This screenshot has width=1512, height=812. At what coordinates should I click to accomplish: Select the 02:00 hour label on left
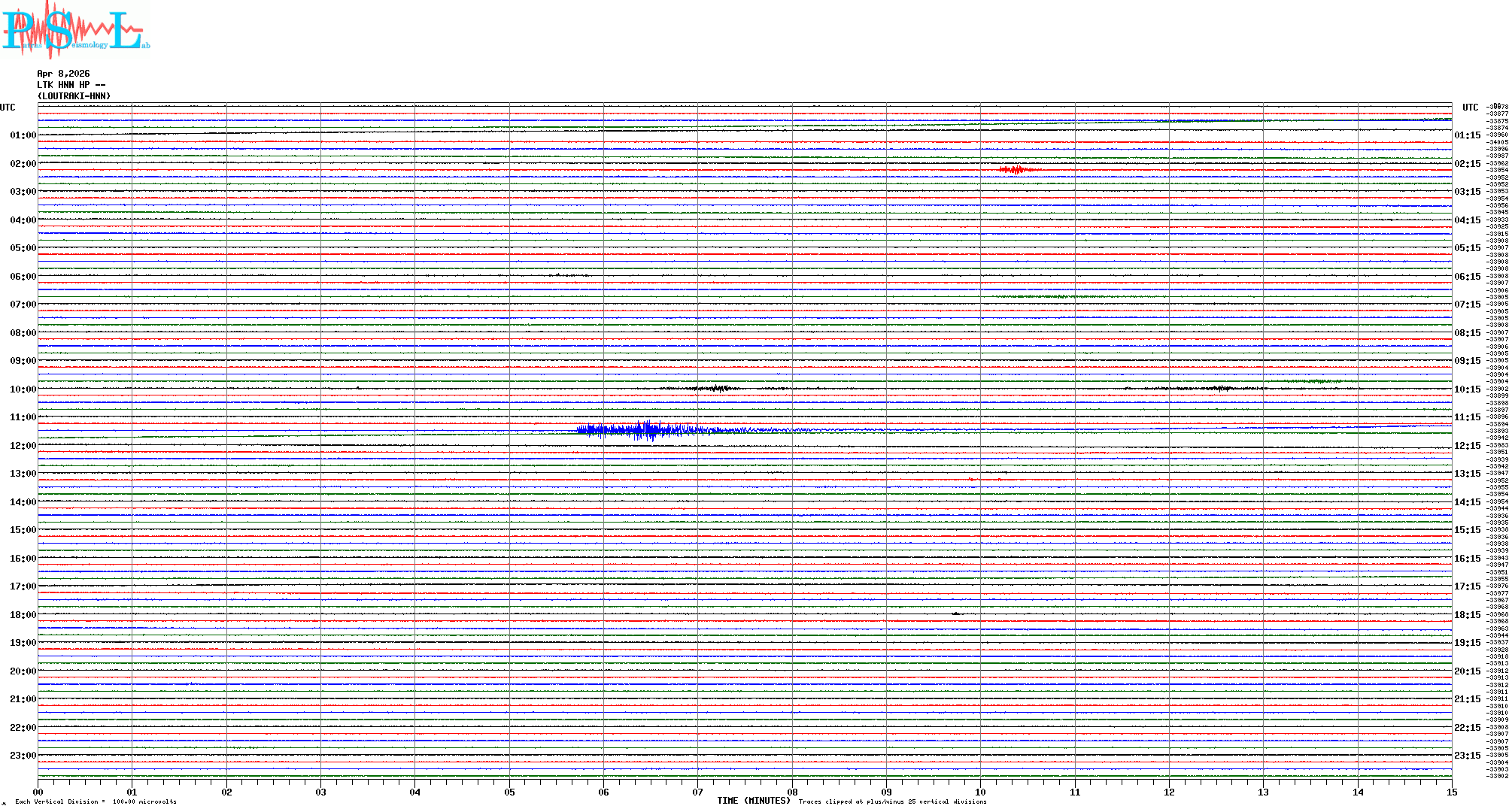[x=23, y=164]
